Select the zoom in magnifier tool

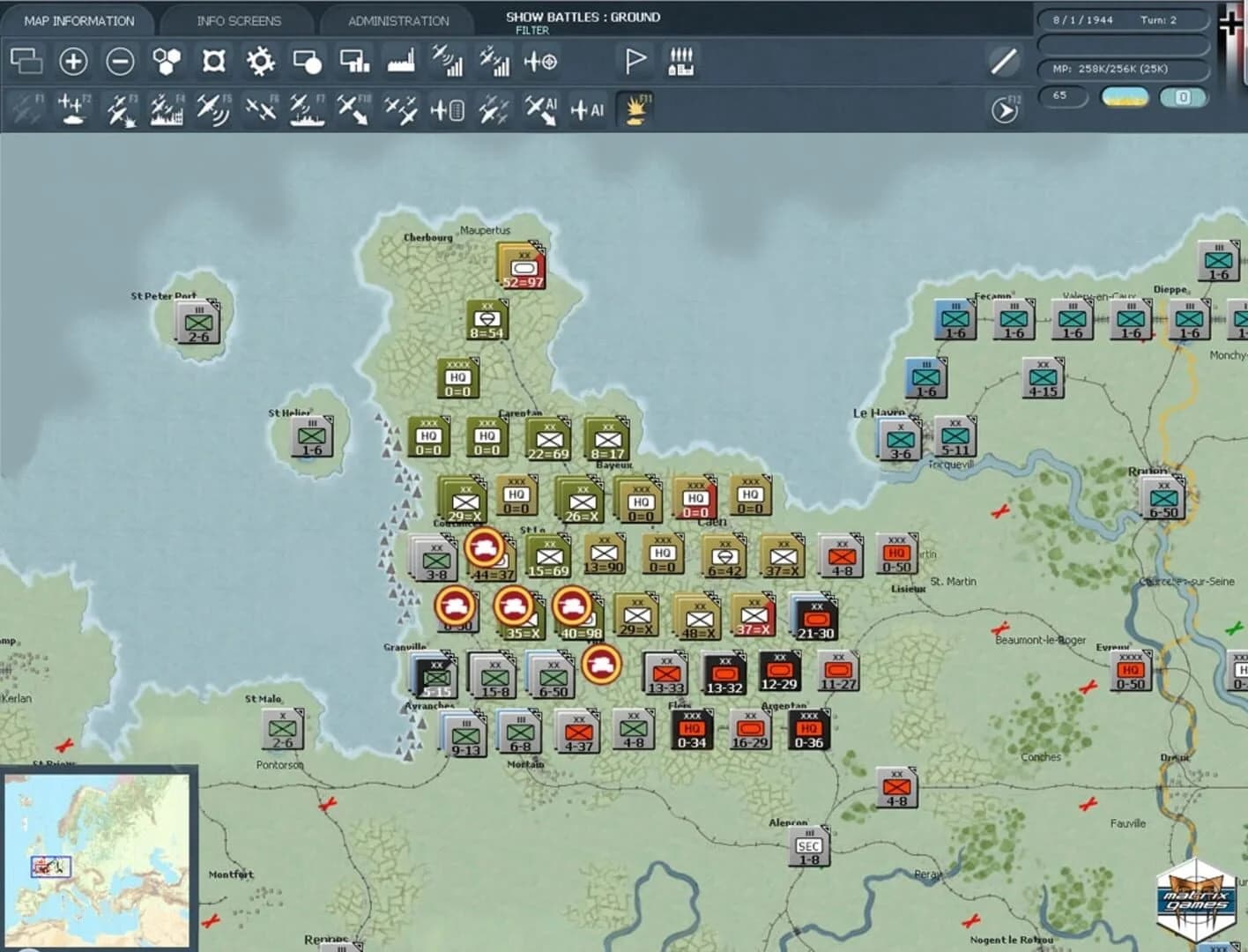tap(73, 62)
